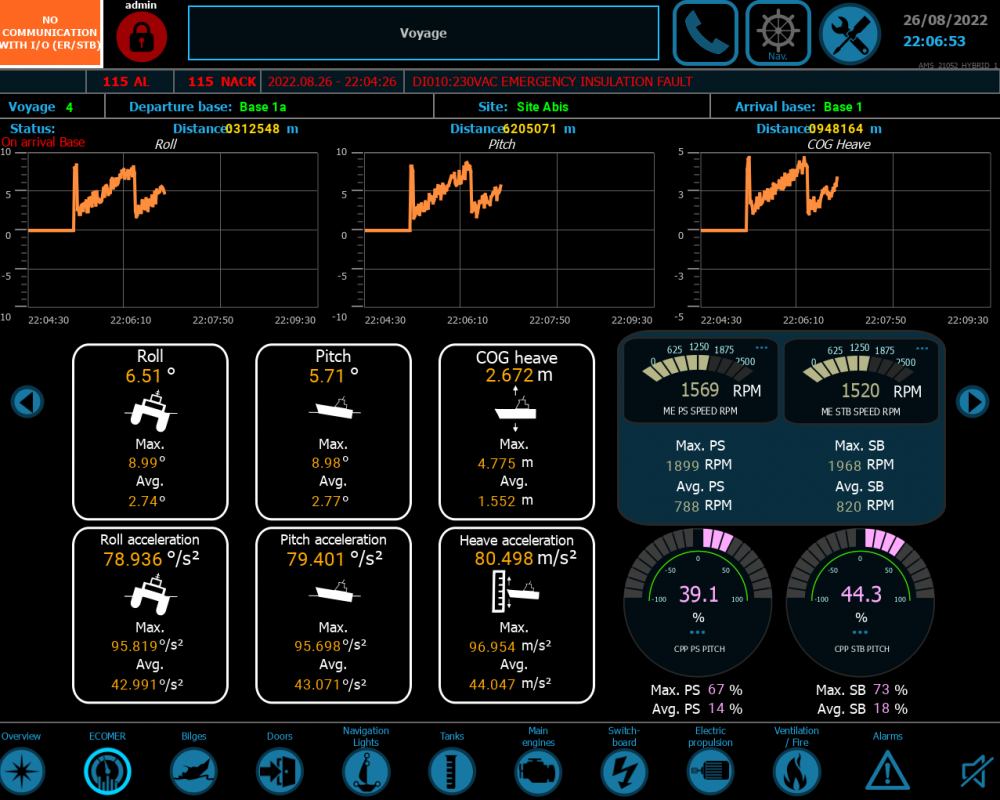
Task: Select the Overview tab
Action: pos(22,771)
